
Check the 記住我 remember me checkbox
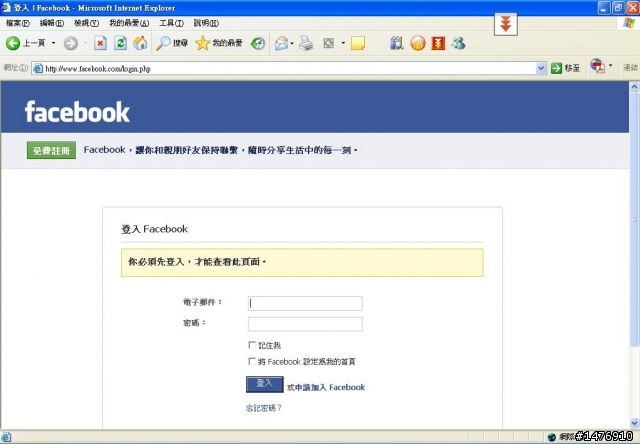tap(252, 345)
